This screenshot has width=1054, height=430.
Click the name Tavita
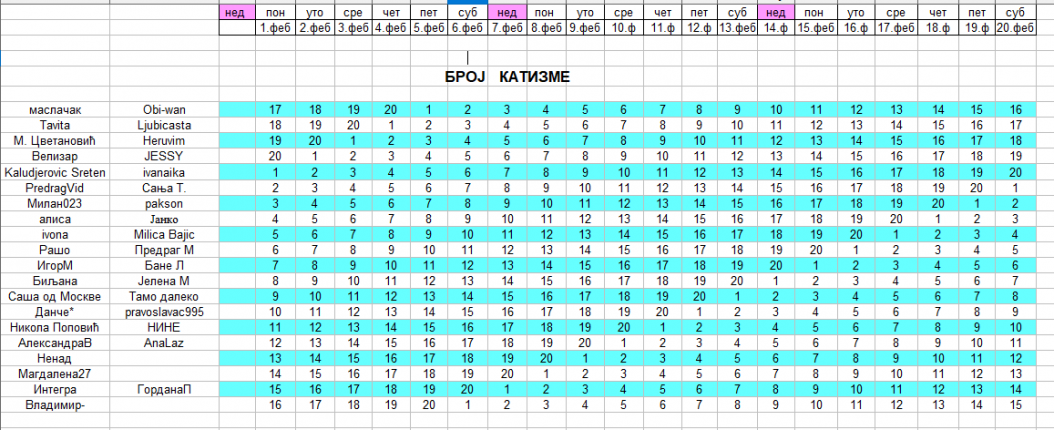coord(55,125)
